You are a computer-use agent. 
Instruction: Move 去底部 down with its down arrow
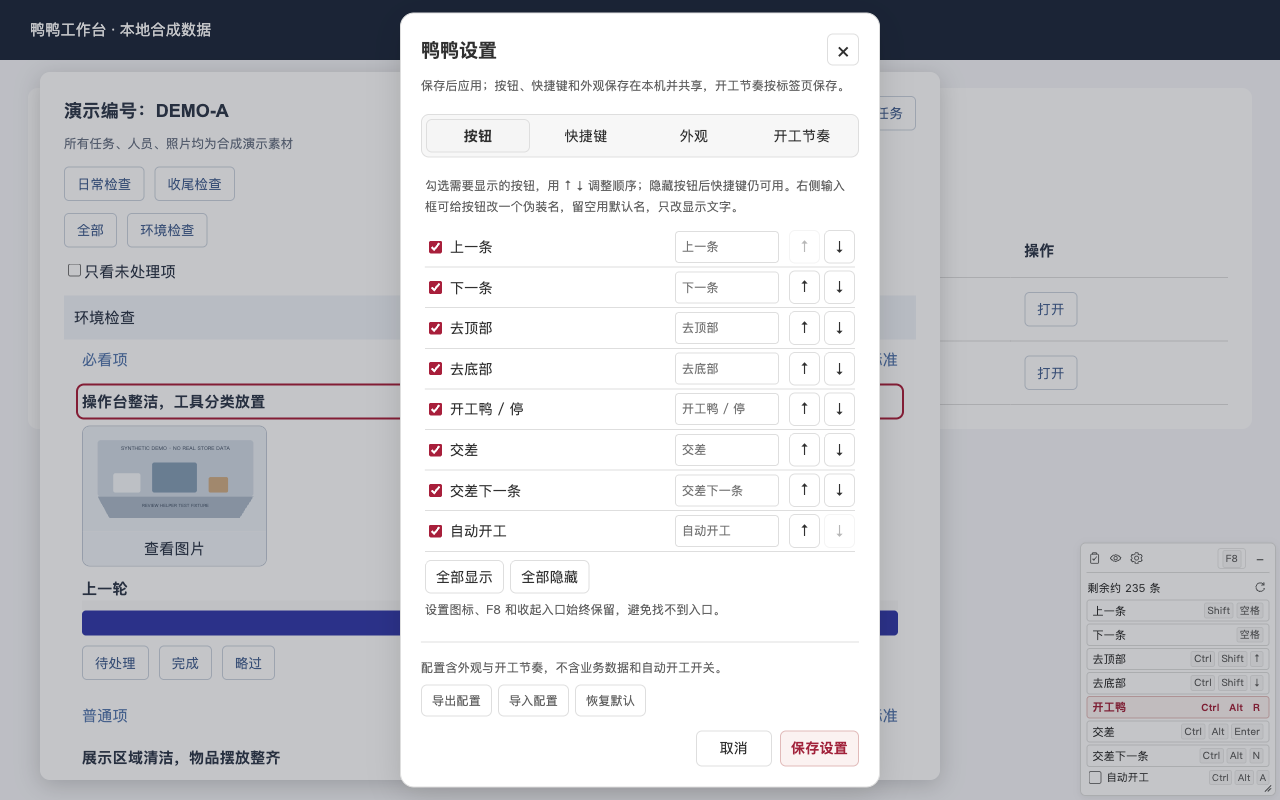click(839, 368)
